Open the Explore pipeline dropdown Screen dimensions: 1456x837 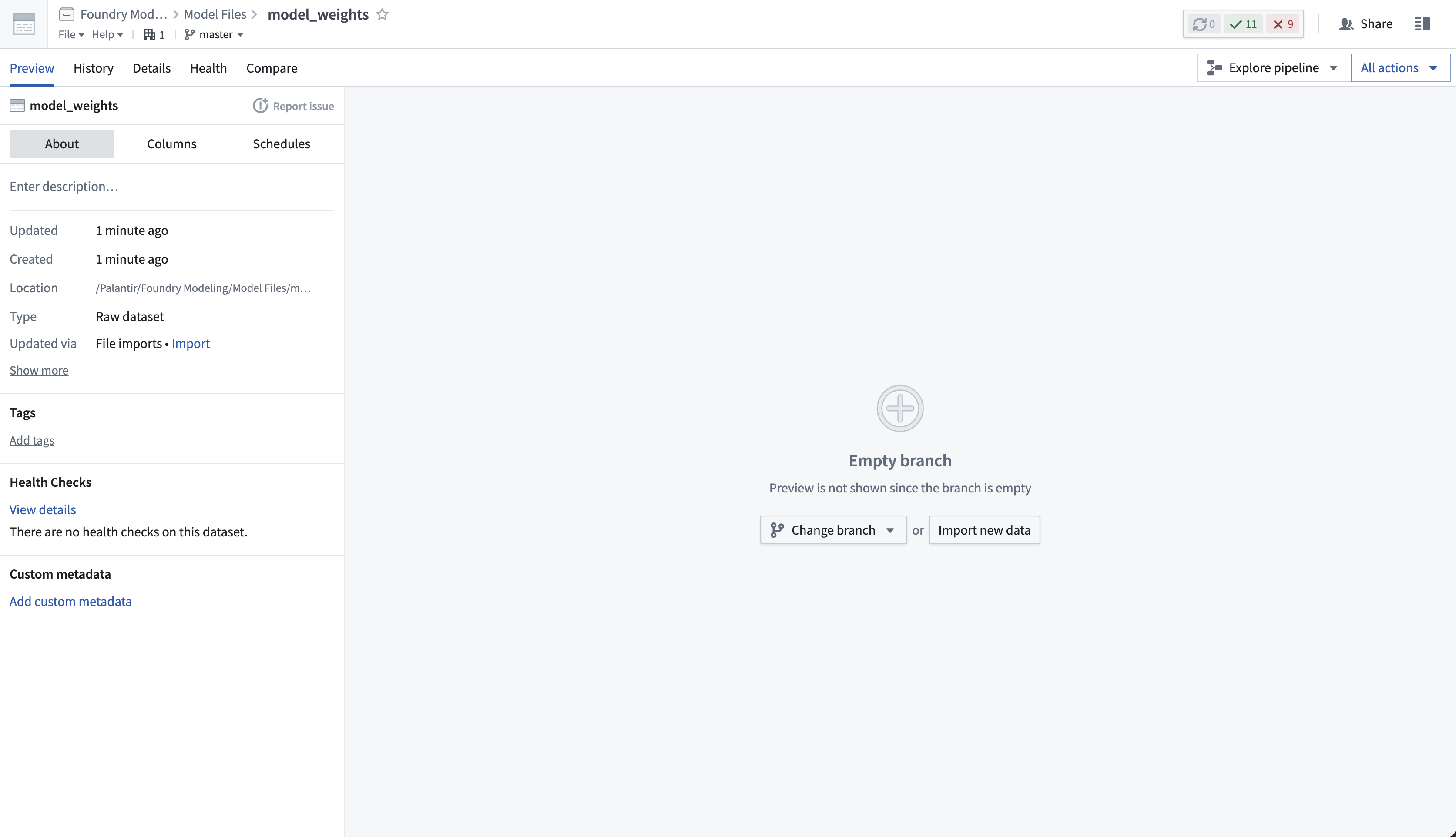pyautogui.click(x=1273, y=68)
